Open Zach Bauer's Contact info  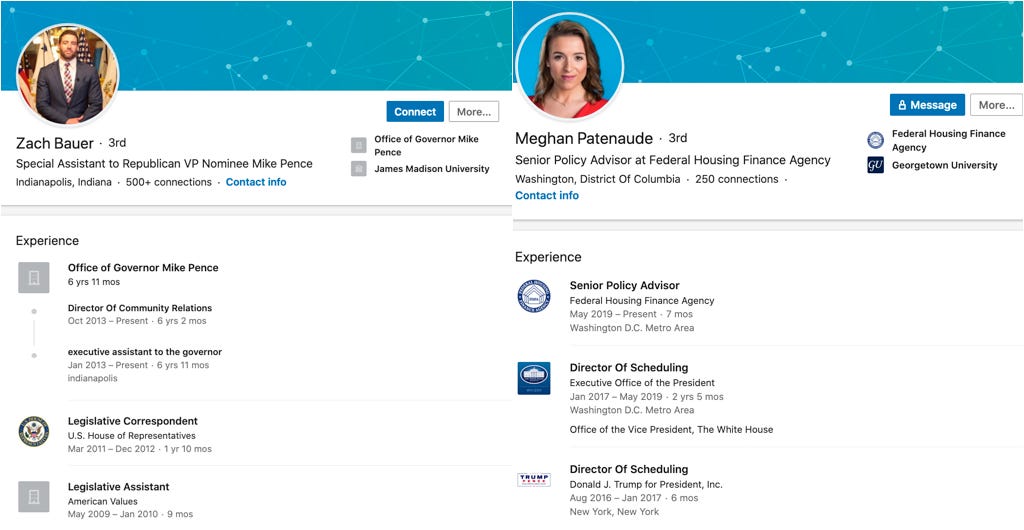pyautogui.click(x=256, y=182)
